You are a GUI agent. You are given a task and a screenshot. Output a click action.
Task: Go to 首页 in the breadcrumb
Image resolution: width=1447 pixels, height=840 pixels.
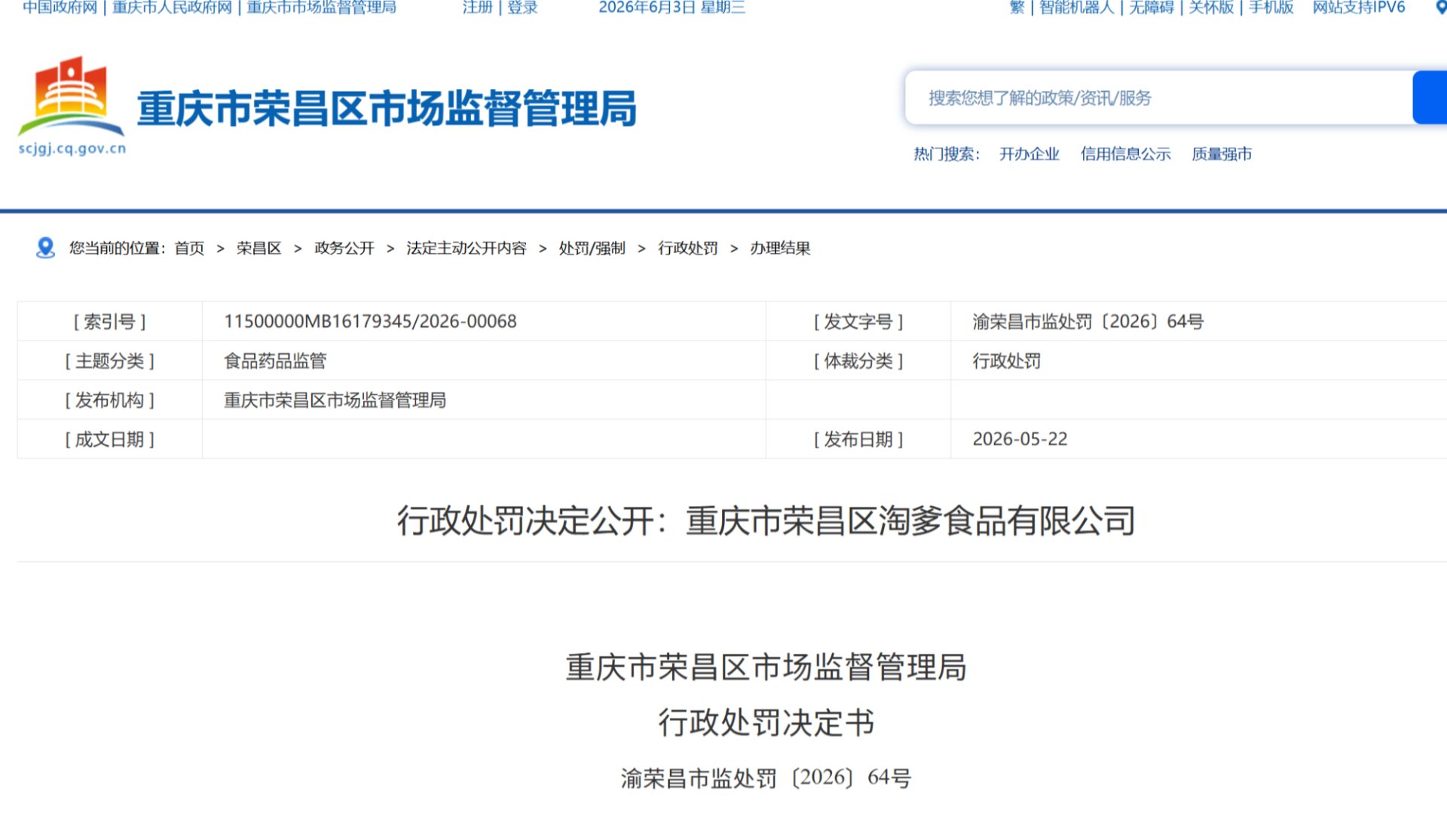[189, 249]
